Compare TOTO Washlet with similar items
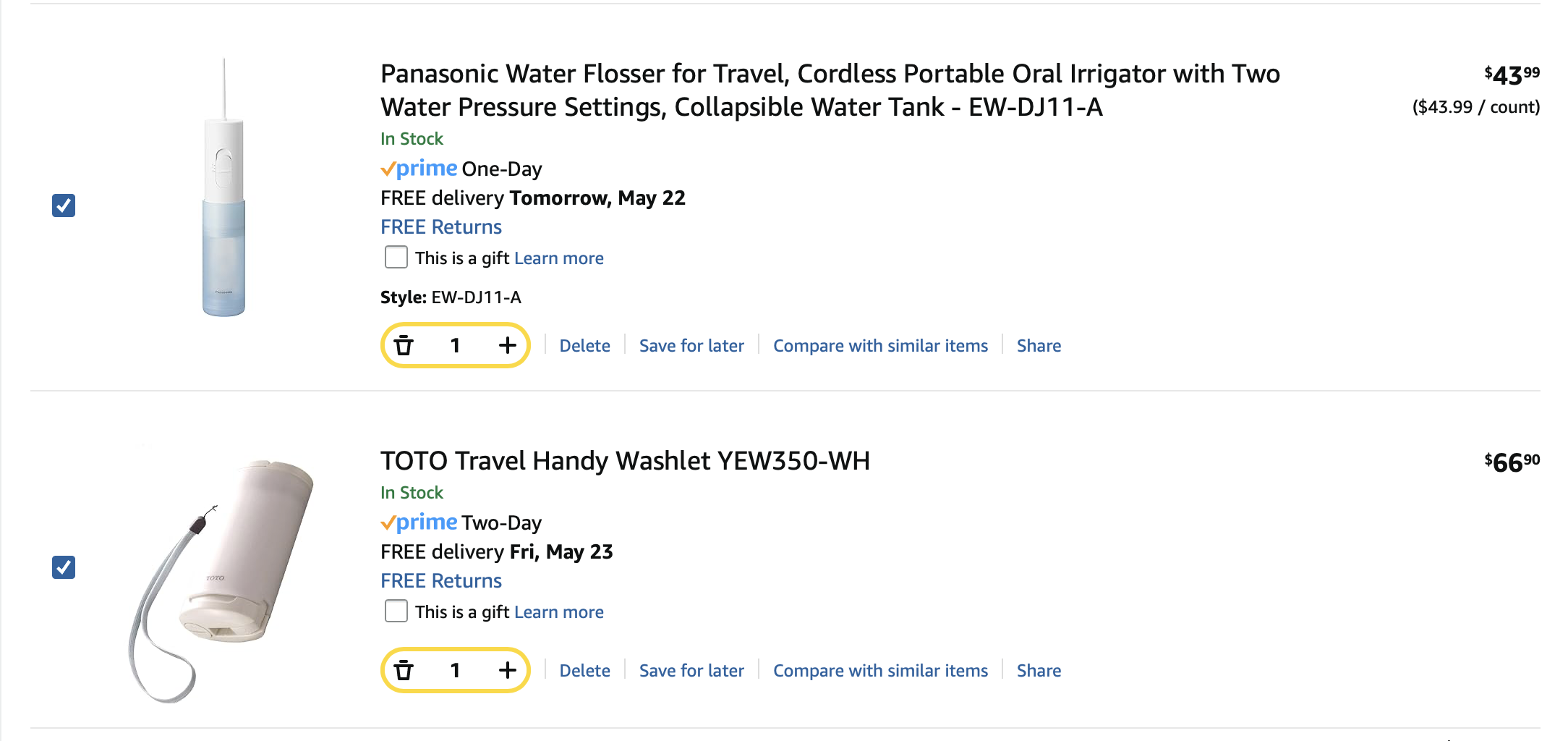Viewport: 1568px width, 741px height. [880, 671]
